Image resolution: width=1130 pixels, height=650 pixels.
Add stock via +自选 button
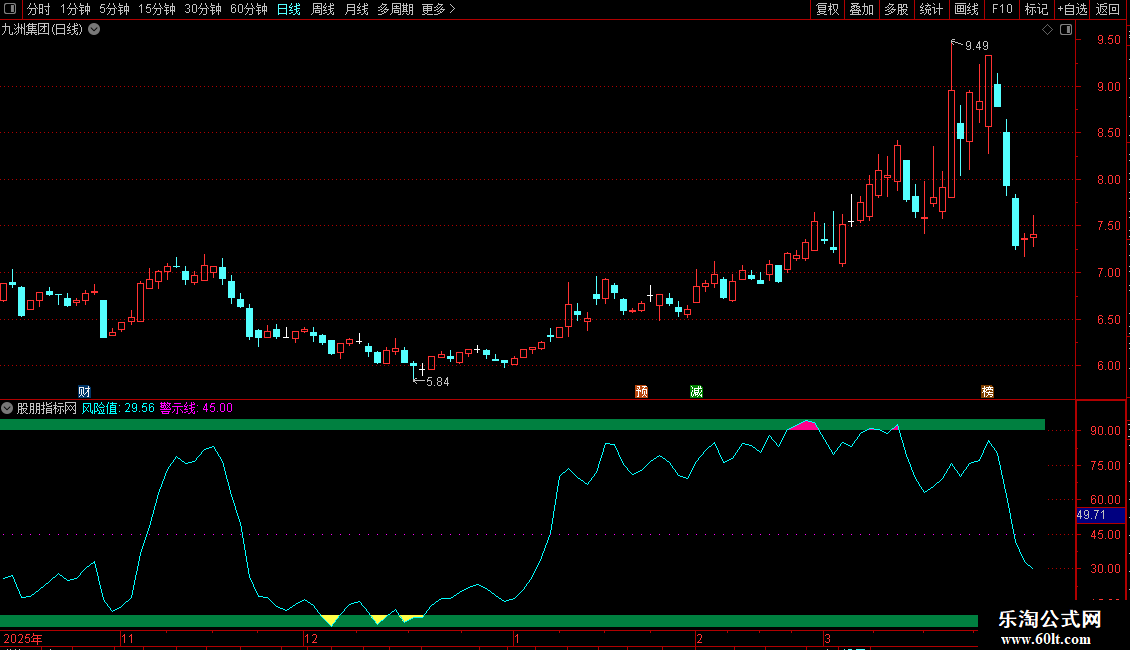pos(1072,9)
